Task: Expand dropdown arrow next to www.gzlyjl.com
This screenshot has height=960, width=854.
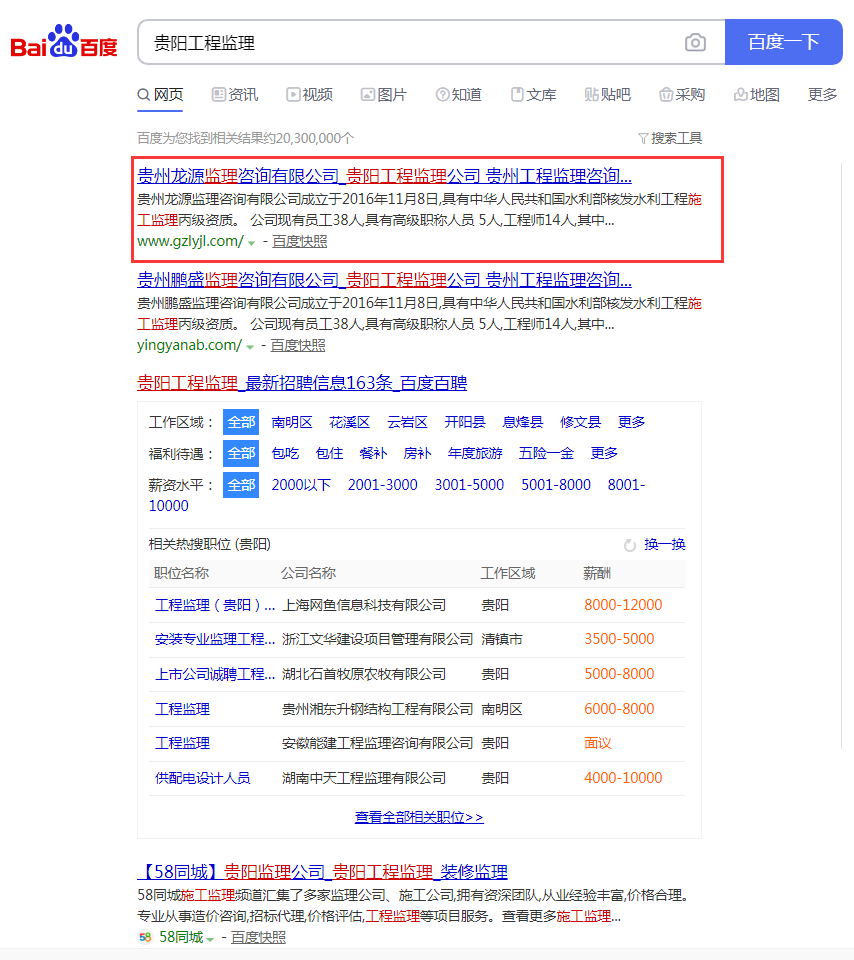Action: [x=251, y=242]
